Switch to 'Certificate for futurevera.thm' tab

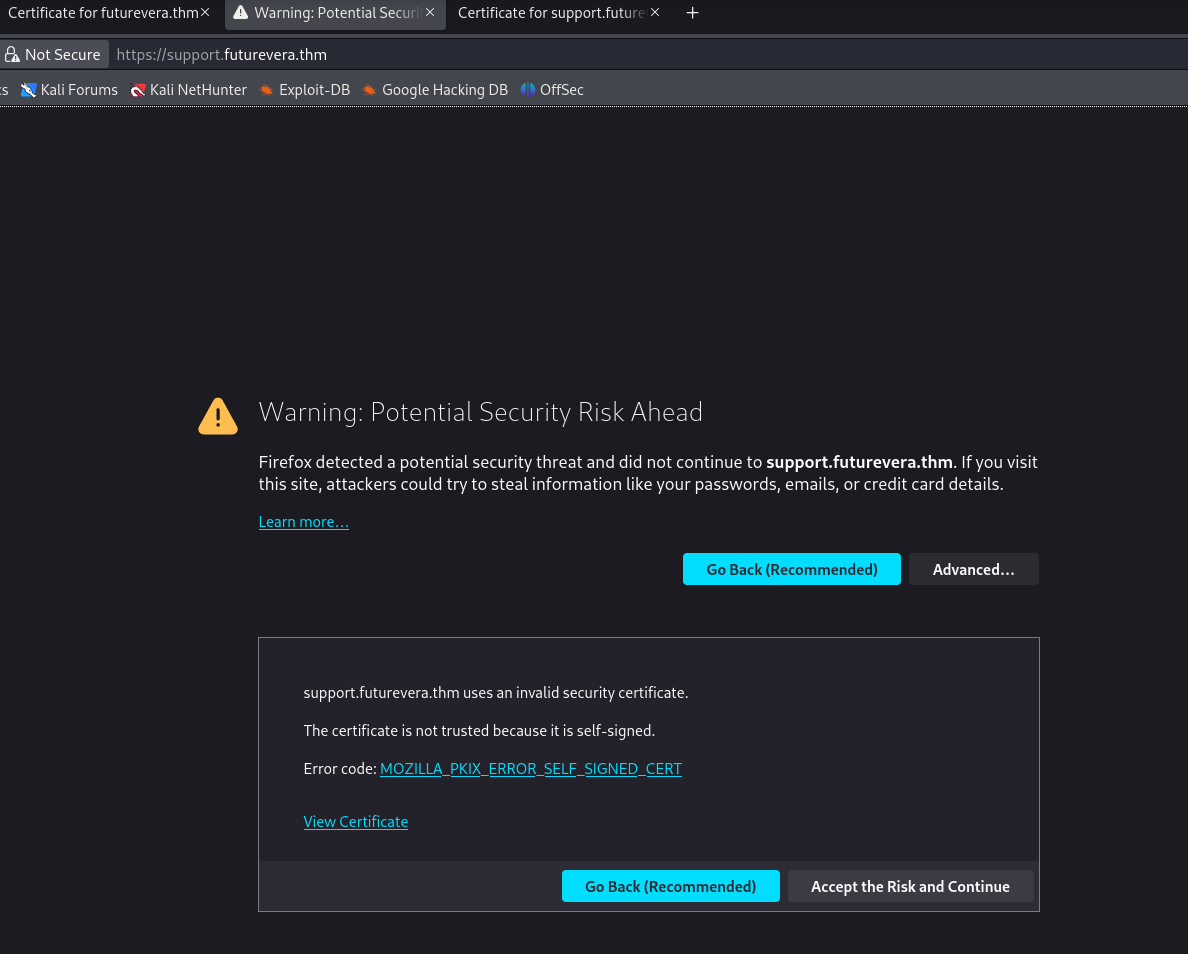pyautogui.click(x=100, y=13)
